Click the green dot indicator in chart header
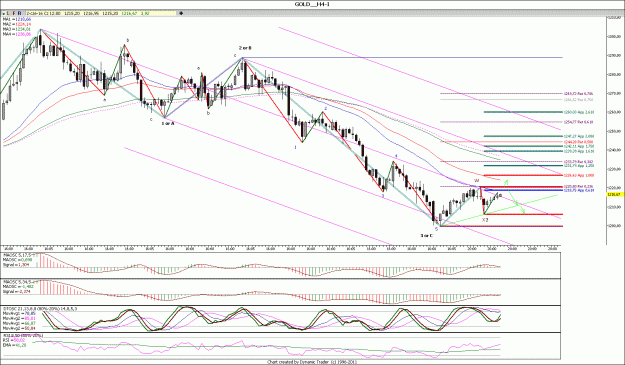The height and width of the screenshot is (365, 625). pyautogui.click(x=4, y=14)
